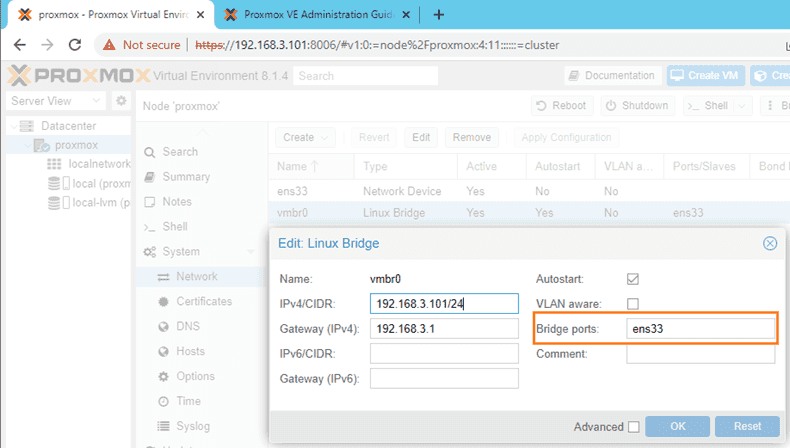Image resolution: width=790 pixels, height=448 pixels.
Task: Enable the Advanced checkbox
Action: pos(634,427)
